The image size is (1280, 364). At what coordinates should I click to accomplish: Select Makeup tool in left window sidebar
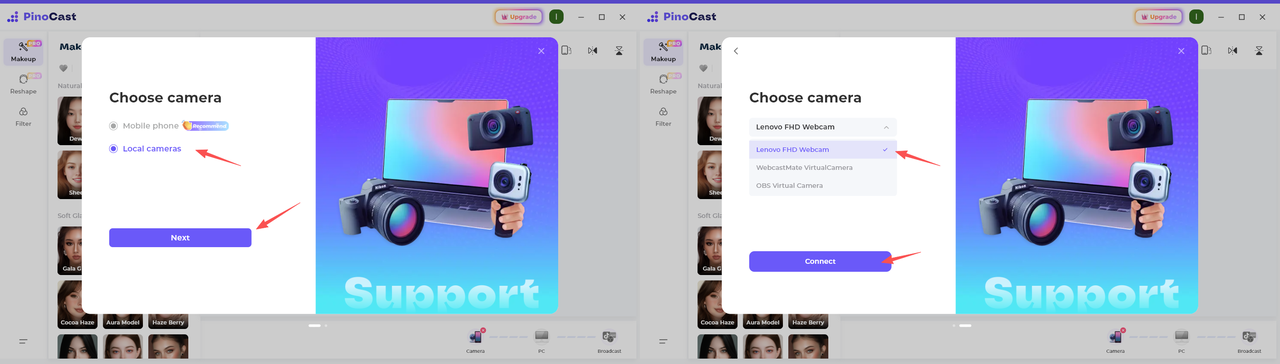pos(23,52)
